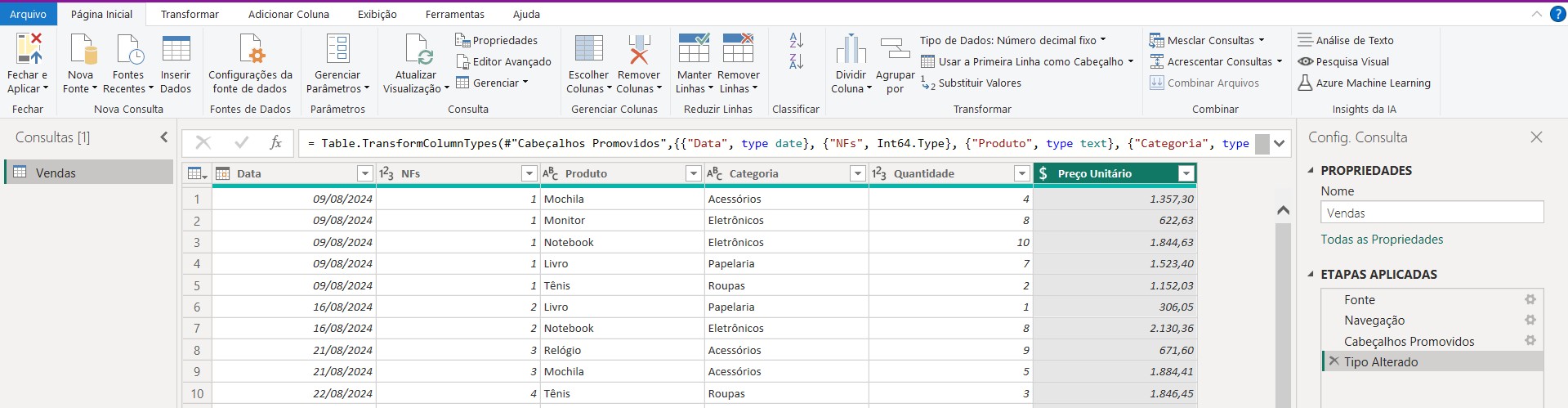Open Pesquisa Visual
This screenshot has width=1568, height=408.
pos(1343,61)
